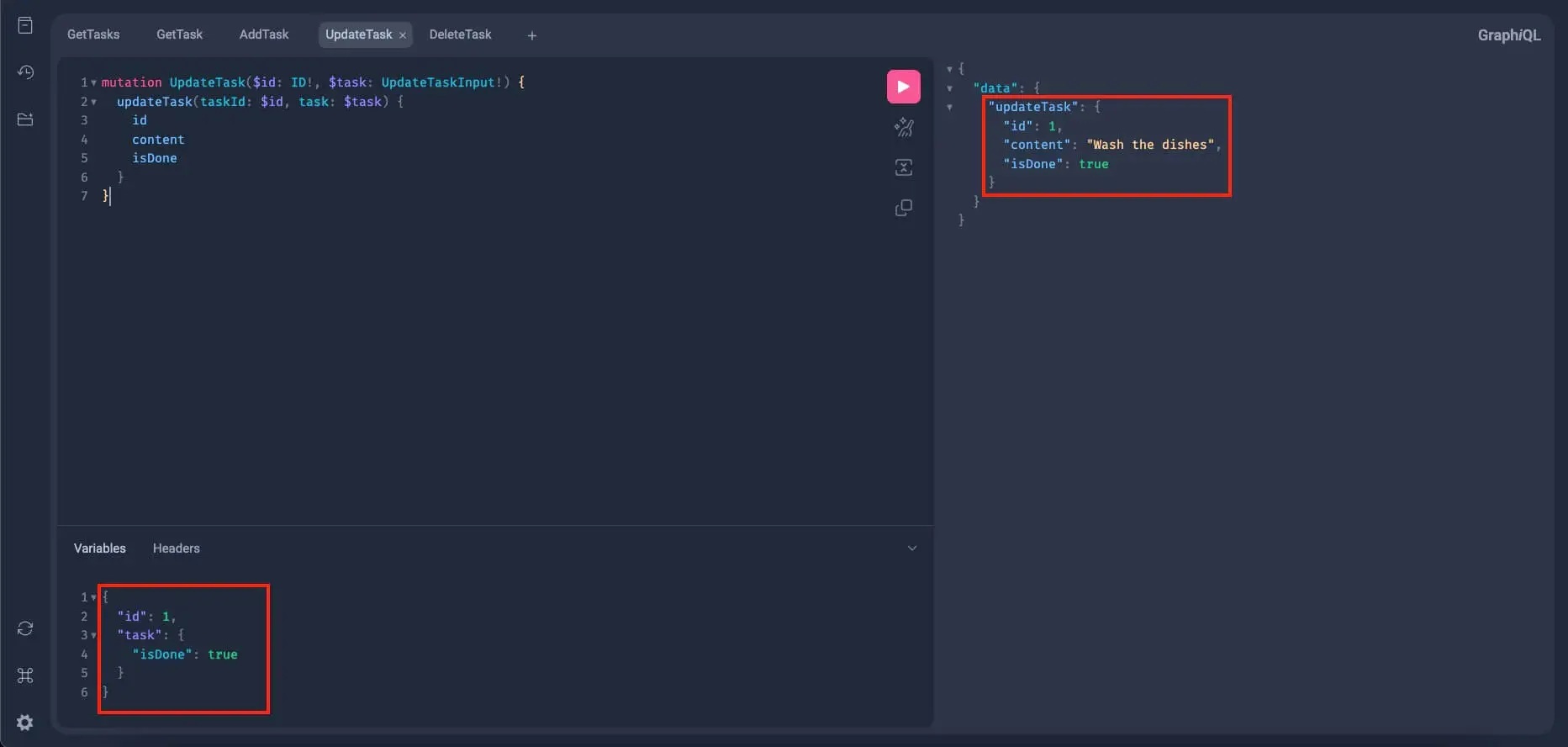
Task: Open the Documentation Explorer sidebar icon
Action: click(x=25, y=25)
